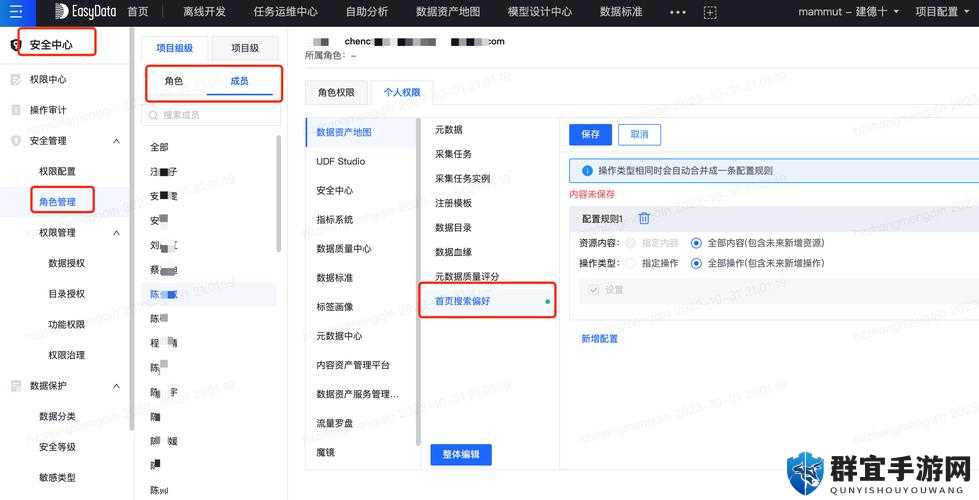979x500 pixels.
Task: Click the 数据保护 sidebar icon
Action: click(x=16, y=386)
